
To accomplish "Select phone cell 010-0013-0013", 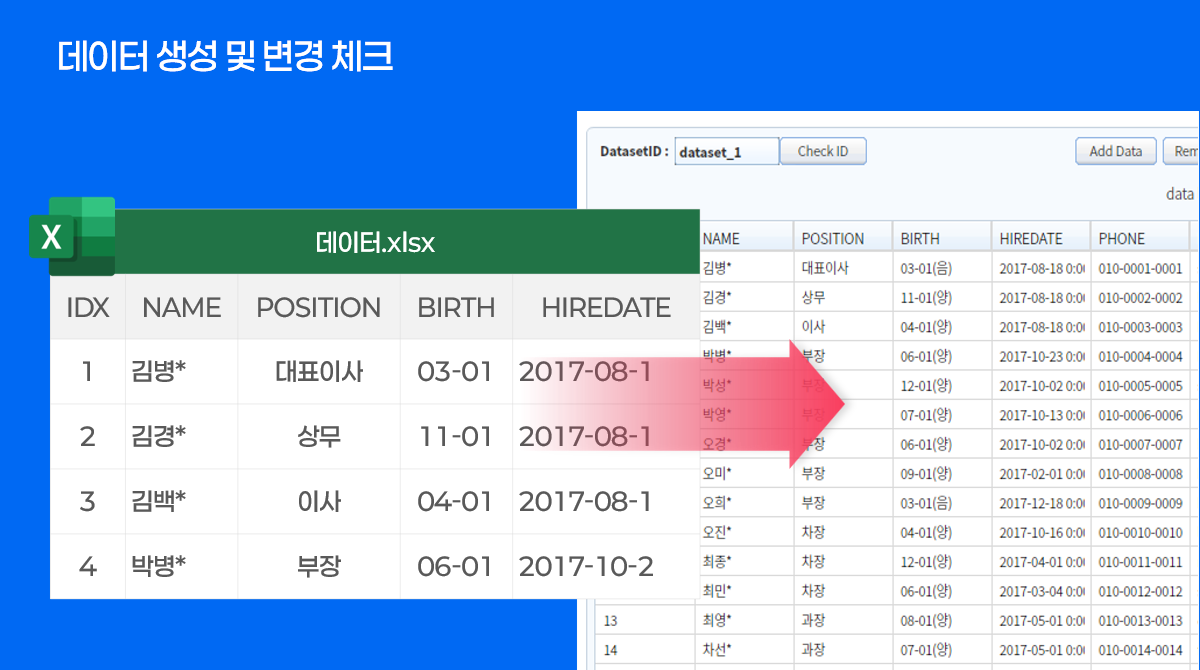I will point(1141,620).
